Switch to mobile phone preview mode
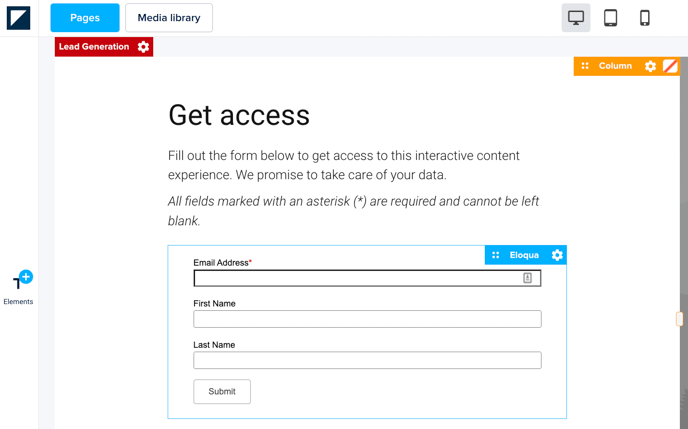The image size is (688, 429). coord(645,18)
